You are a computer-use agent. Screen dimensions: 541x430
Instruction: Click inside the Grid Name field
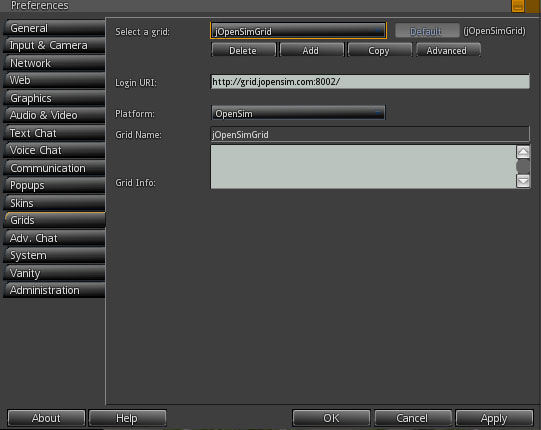coord(370,134)
